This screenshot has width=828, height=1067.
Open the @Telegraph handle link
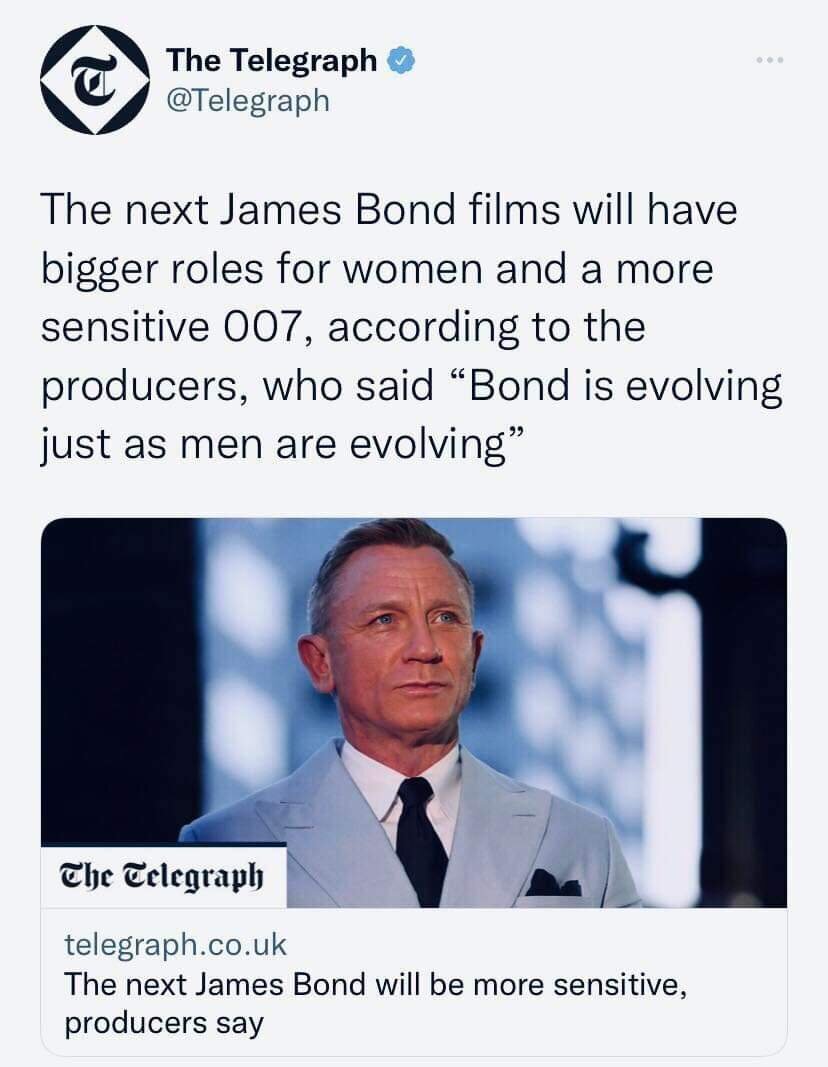coord(248,101)
